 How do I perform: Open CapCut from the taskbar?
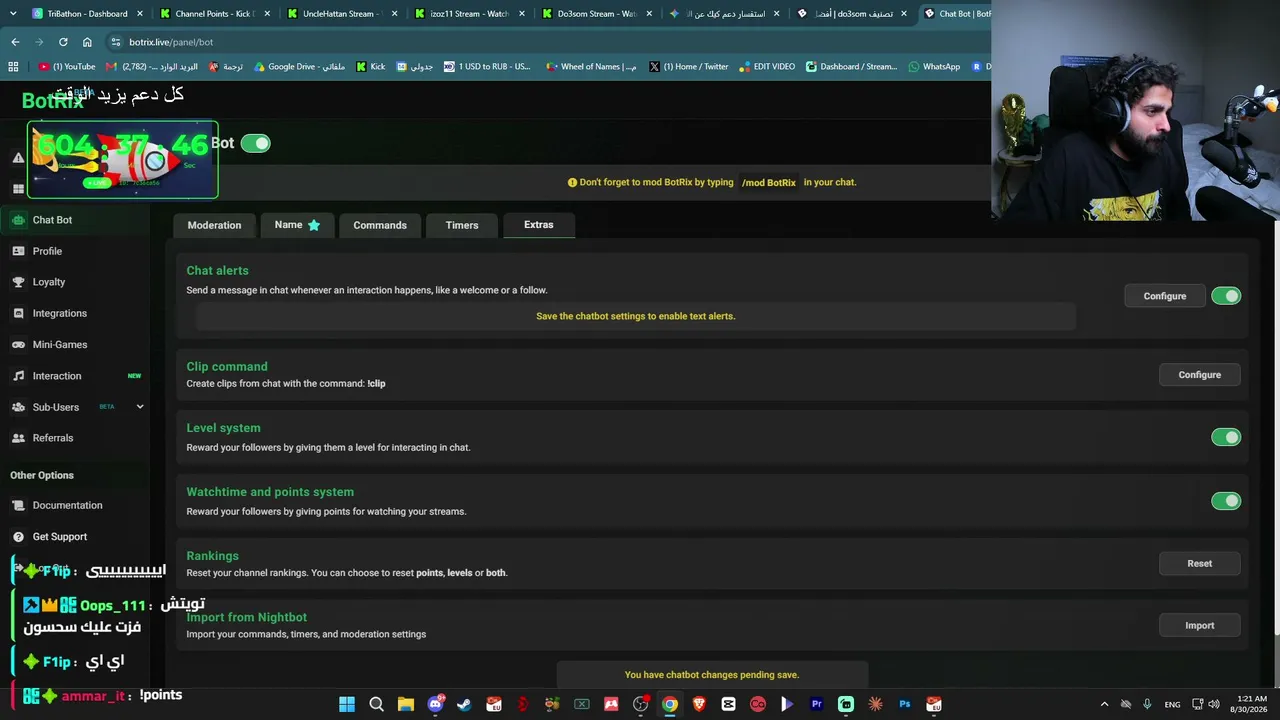[x=728, y=704]
